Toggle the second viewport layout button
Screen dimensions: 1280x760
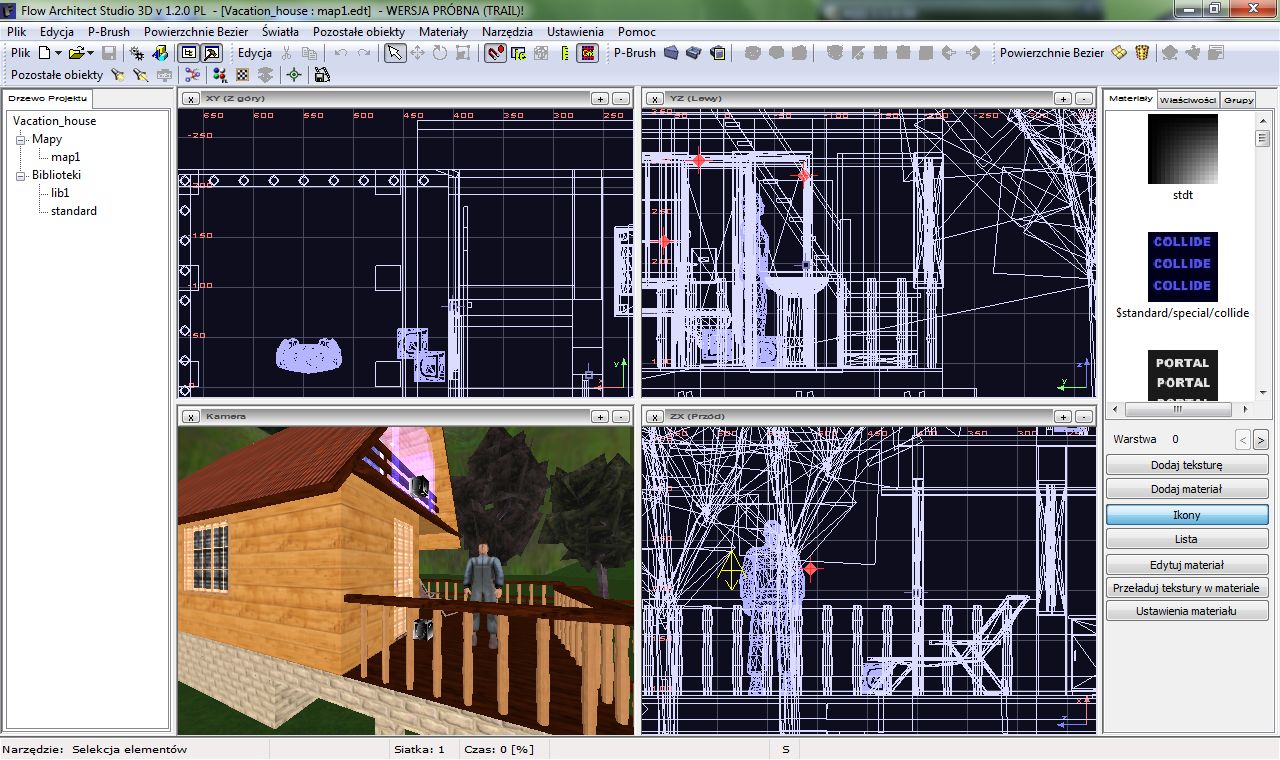tap(211, 53)
